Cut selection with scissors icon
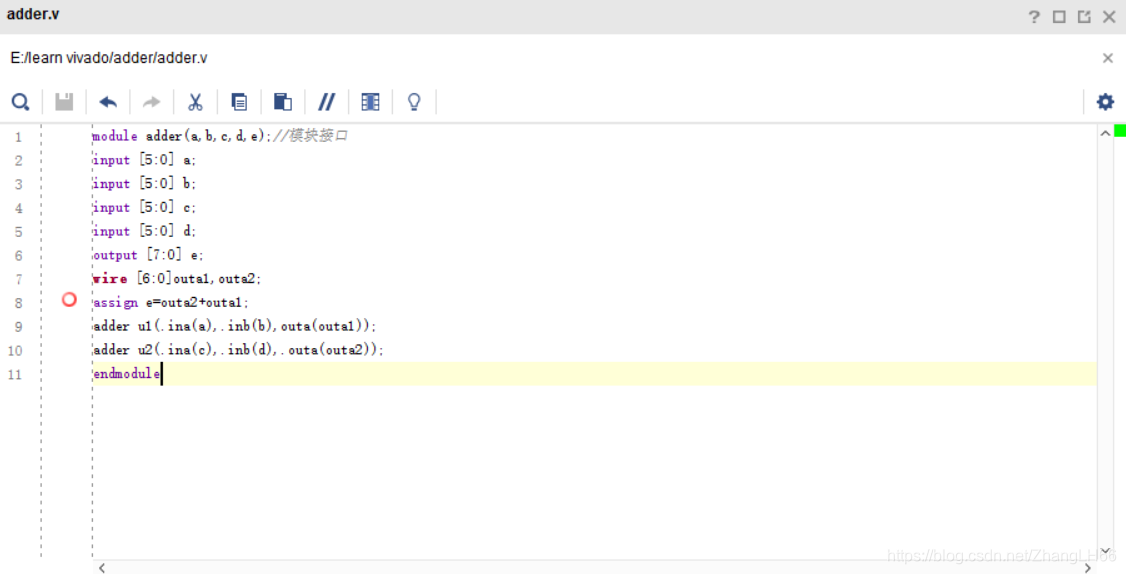The height and width of the screenshot is (574, 1126). 195,102
